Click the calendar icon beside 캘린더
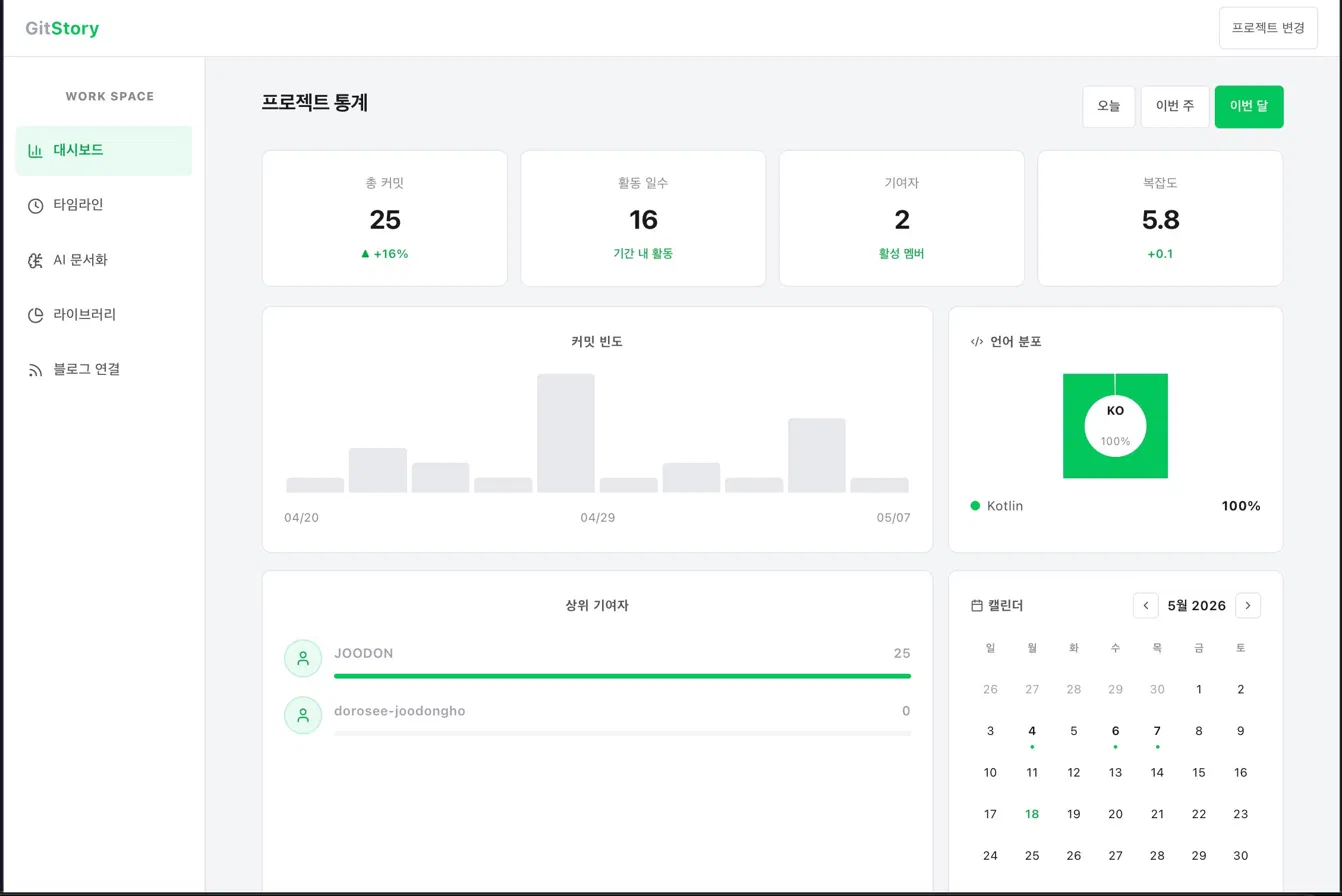 pyautogui.click(x=977, y=606)
